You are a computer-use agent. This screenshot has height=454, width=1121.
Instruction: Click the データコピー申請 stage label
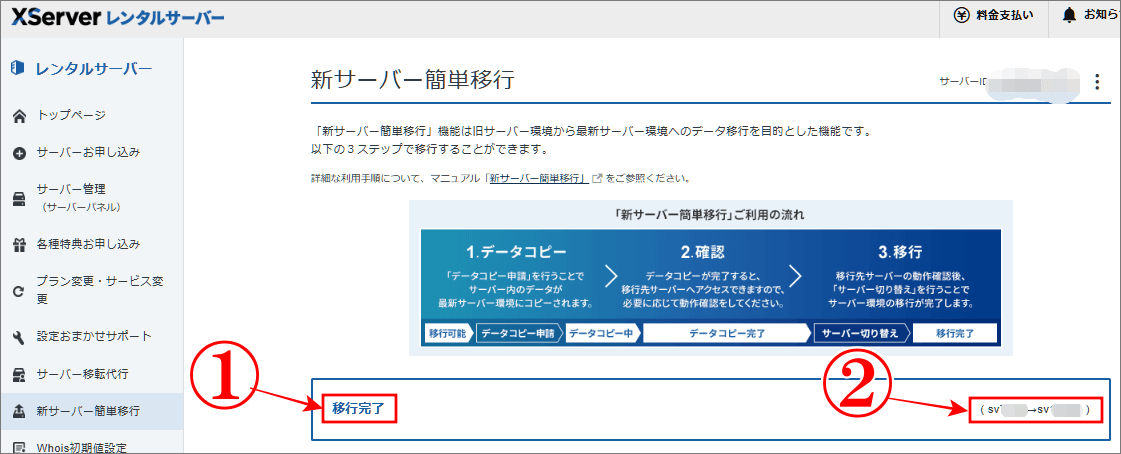[517, 334]
